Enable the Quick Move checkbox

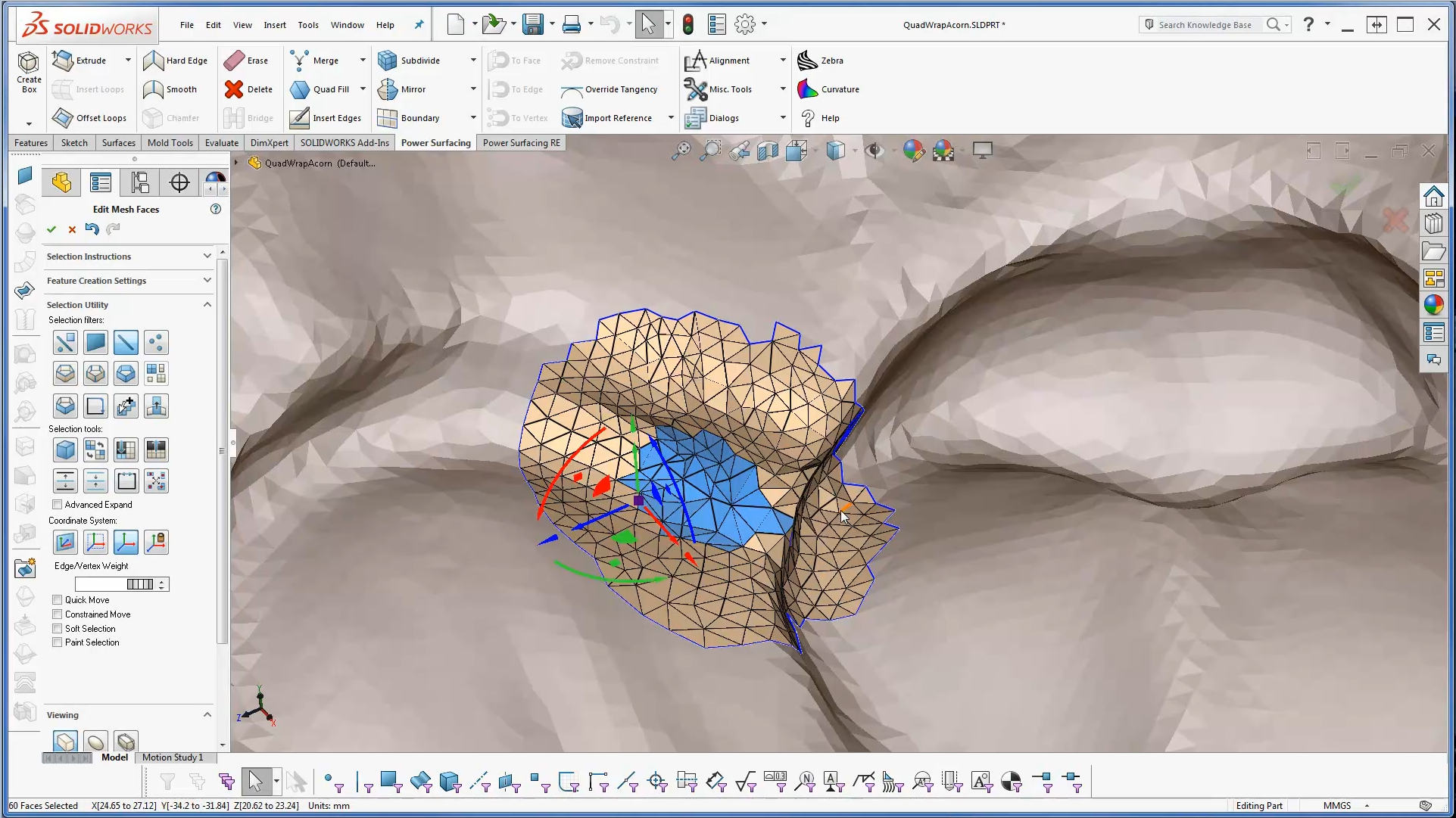(x=57, y=600)
